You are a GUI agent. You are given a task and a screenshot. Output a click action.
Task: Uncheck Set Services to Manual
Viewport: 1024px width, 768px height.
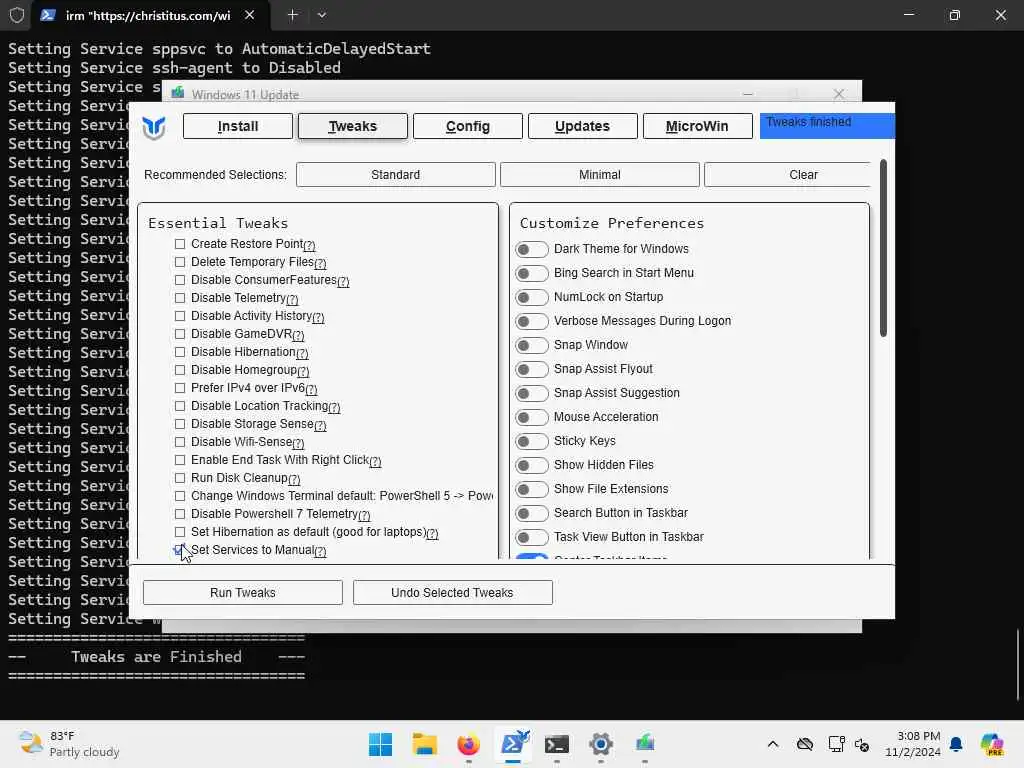180,550
